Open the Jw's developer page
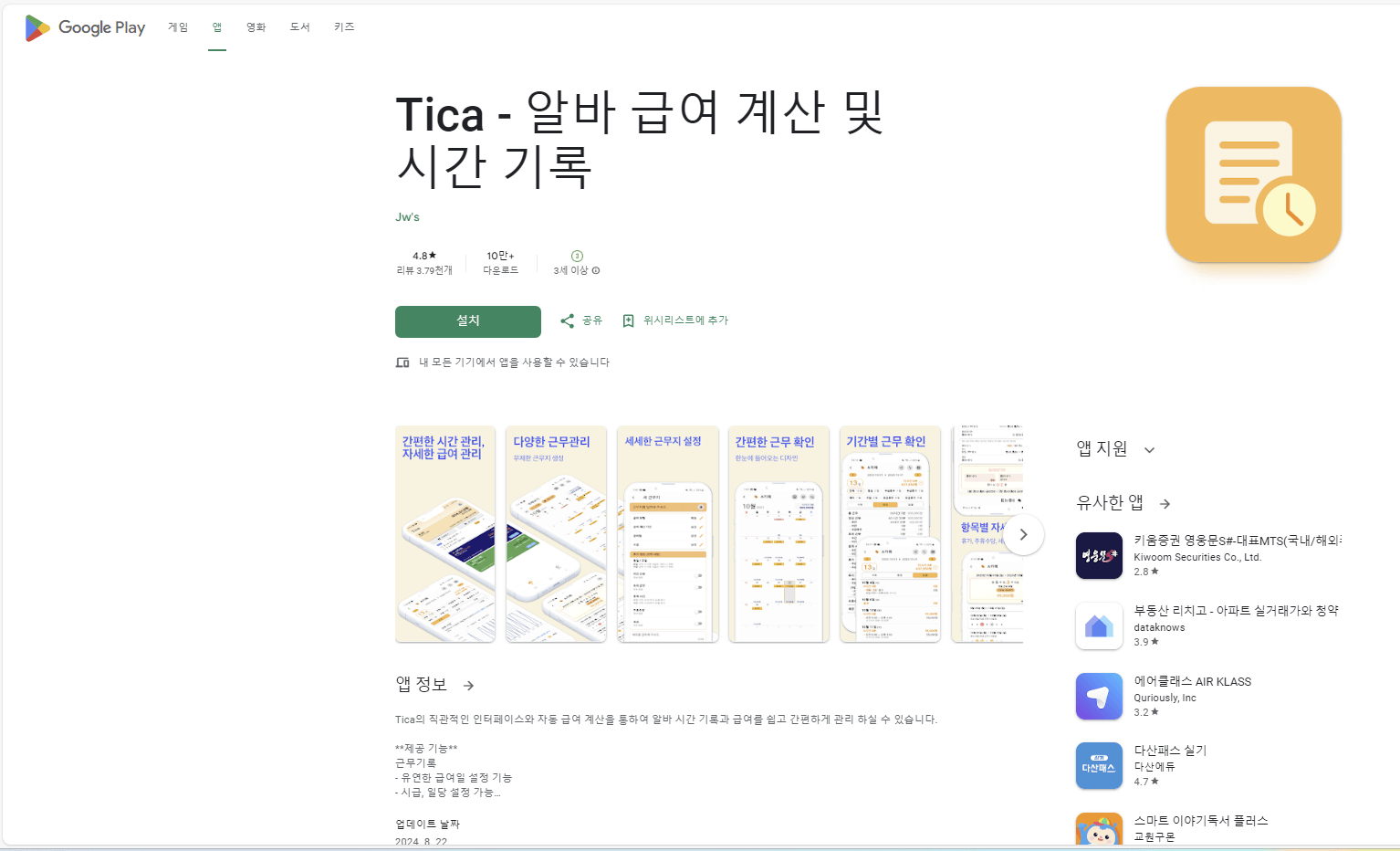 pyautogui.click(x=407, y=217)
